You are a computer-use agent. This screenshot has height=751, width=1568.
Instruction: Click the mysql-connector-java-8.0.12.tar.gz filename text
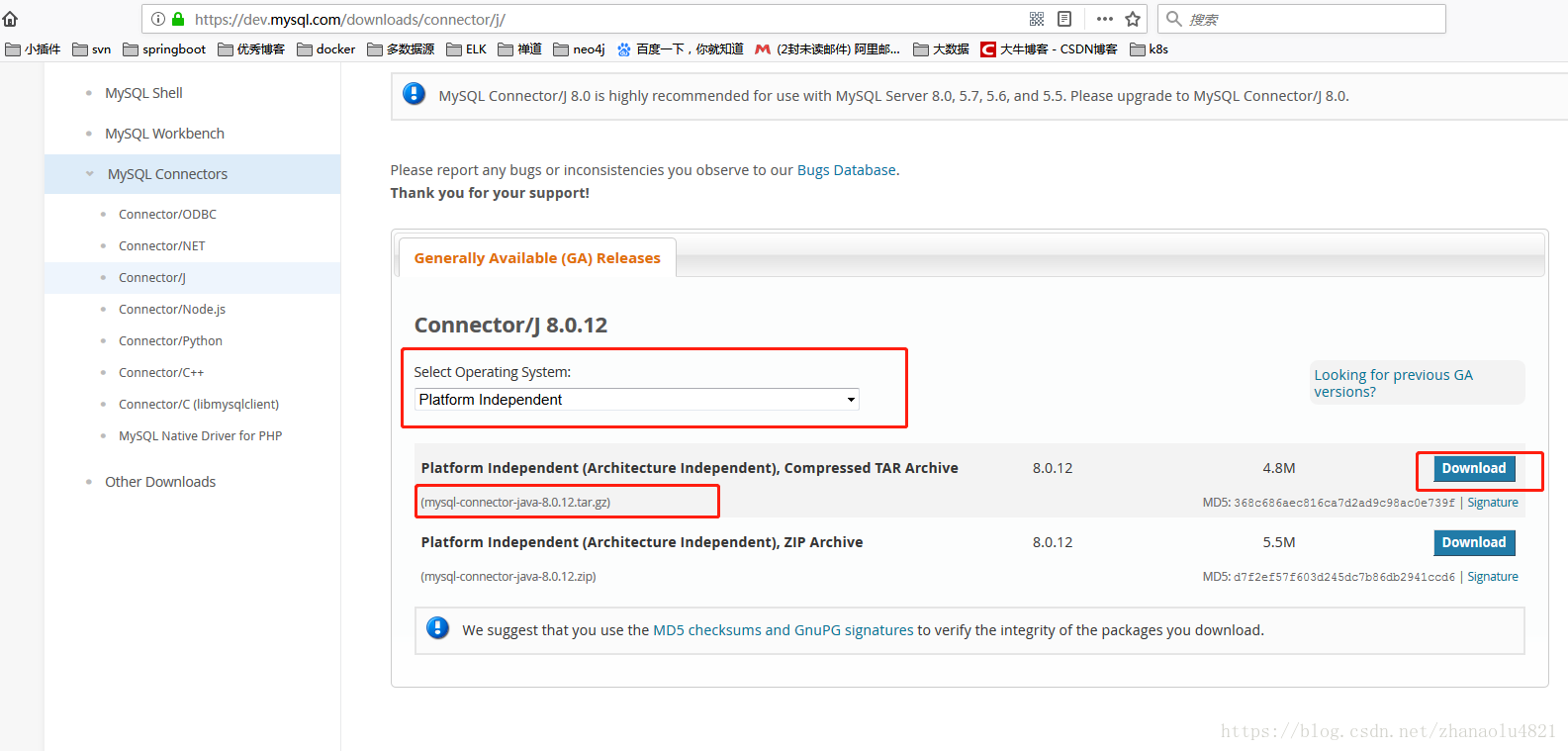(515, 503)
